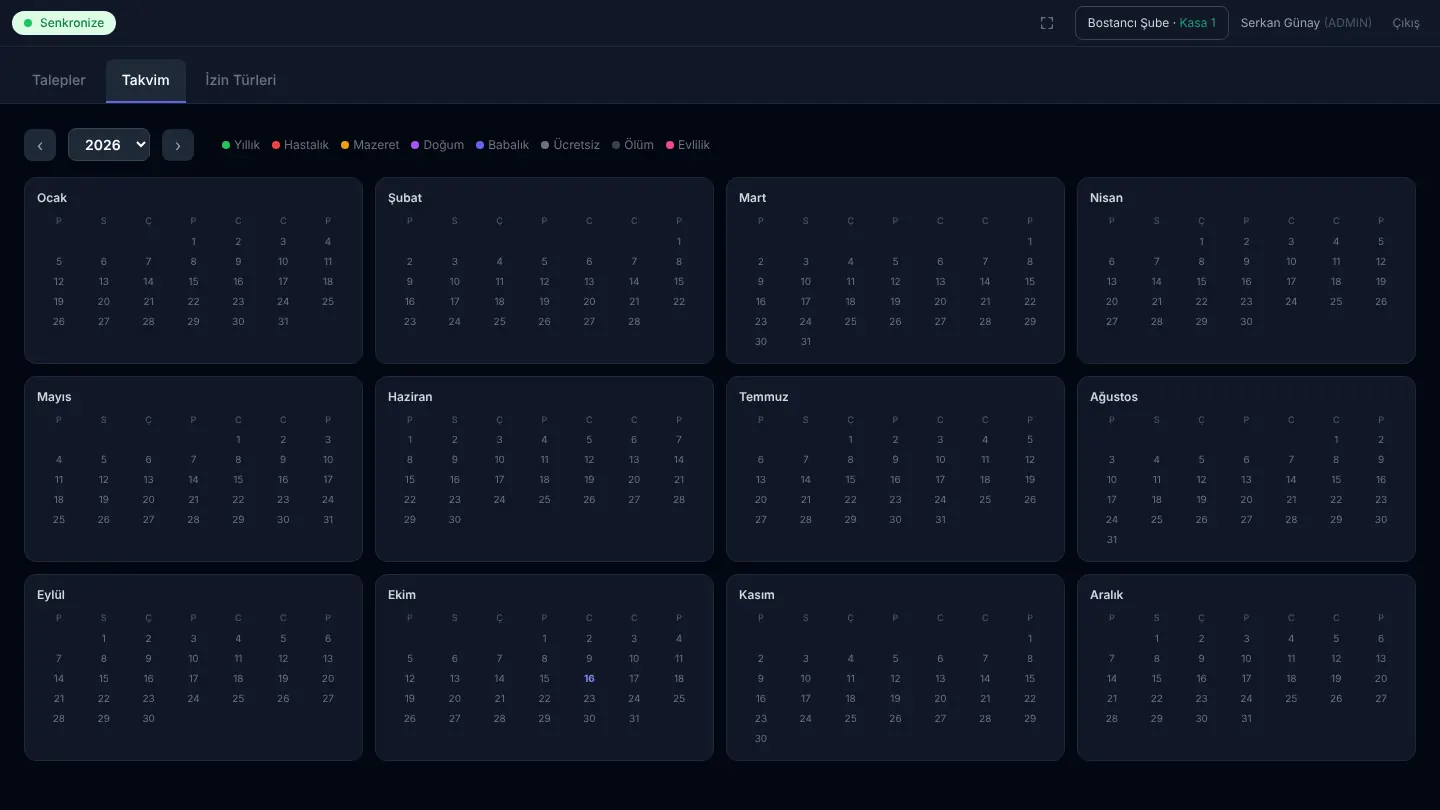Click the Mazeret legend label
The image size is (1440, 810).
[376, 145]
